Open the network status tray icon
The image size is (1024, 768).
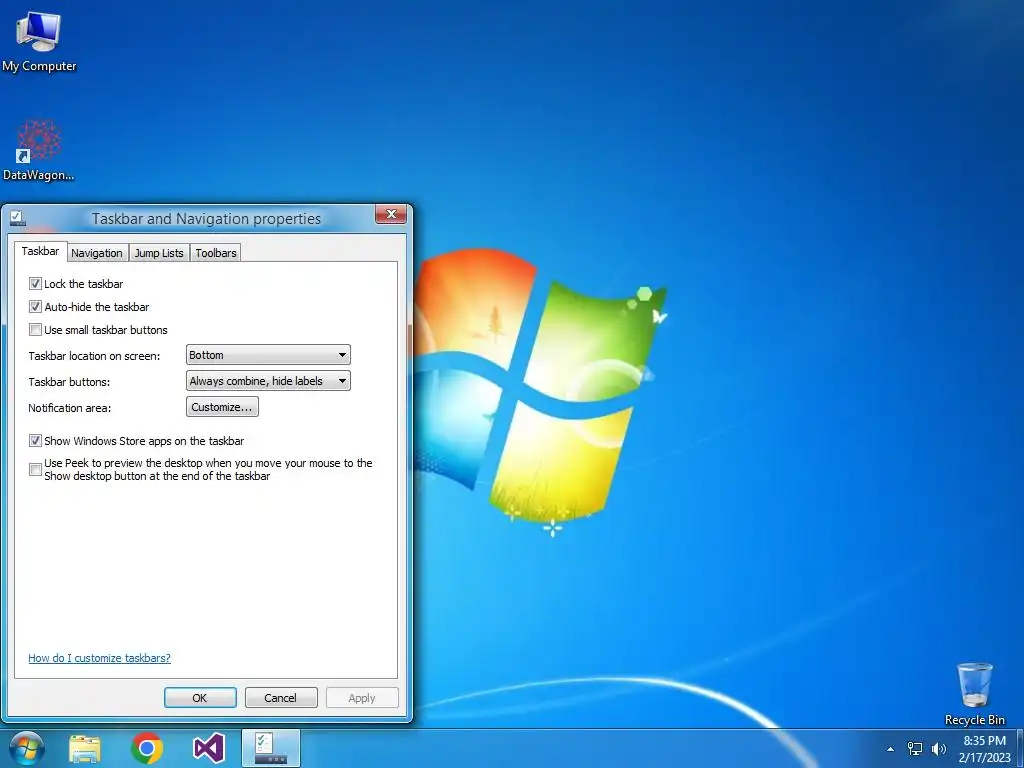(915, 748)
